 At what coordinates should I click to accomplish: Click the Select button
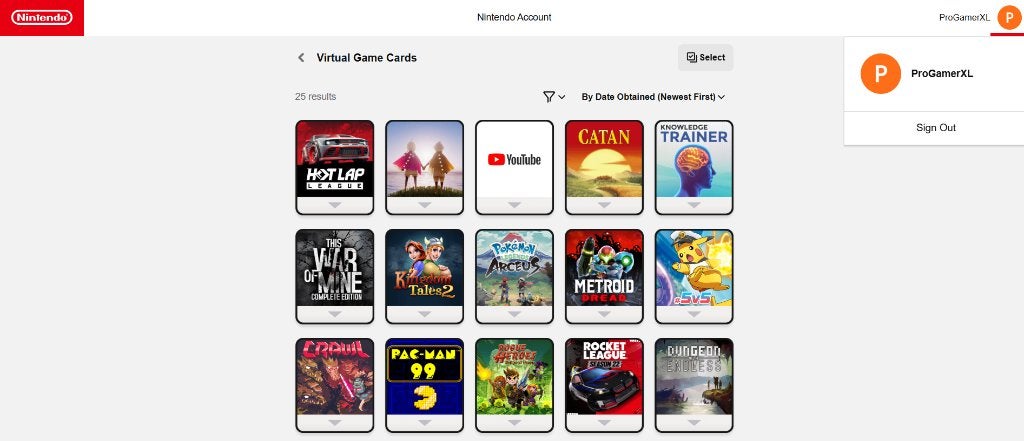[705, 57]
